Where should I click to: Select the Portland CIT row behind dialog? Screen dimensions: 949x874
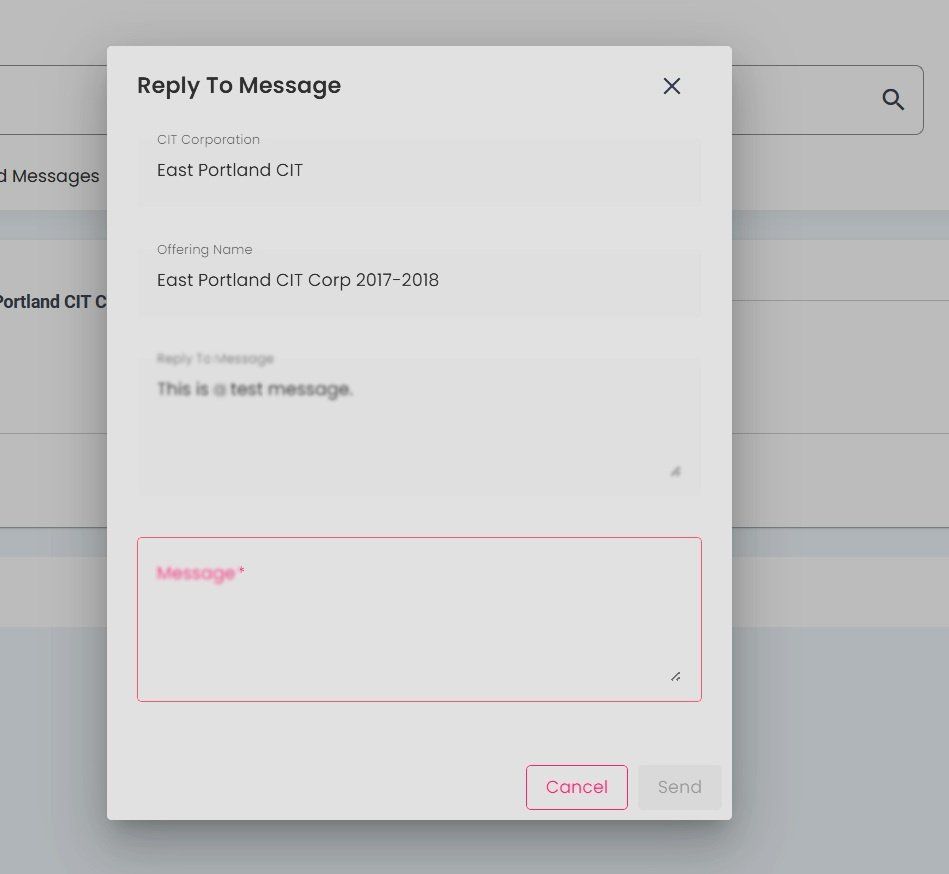coord(52,302)
